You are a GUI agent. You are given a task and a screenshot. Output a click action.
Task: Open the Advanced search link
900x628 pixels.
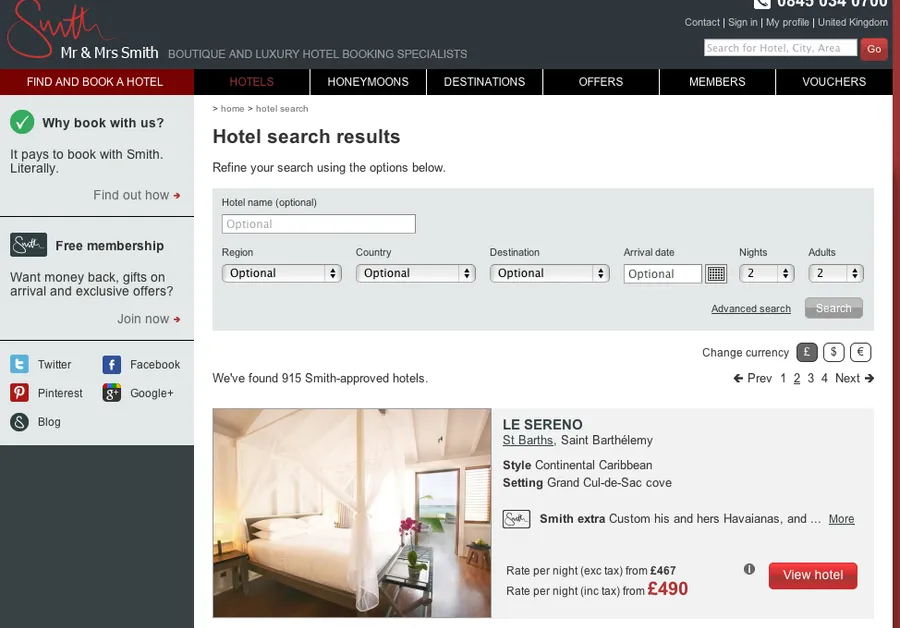pos(750,309)
